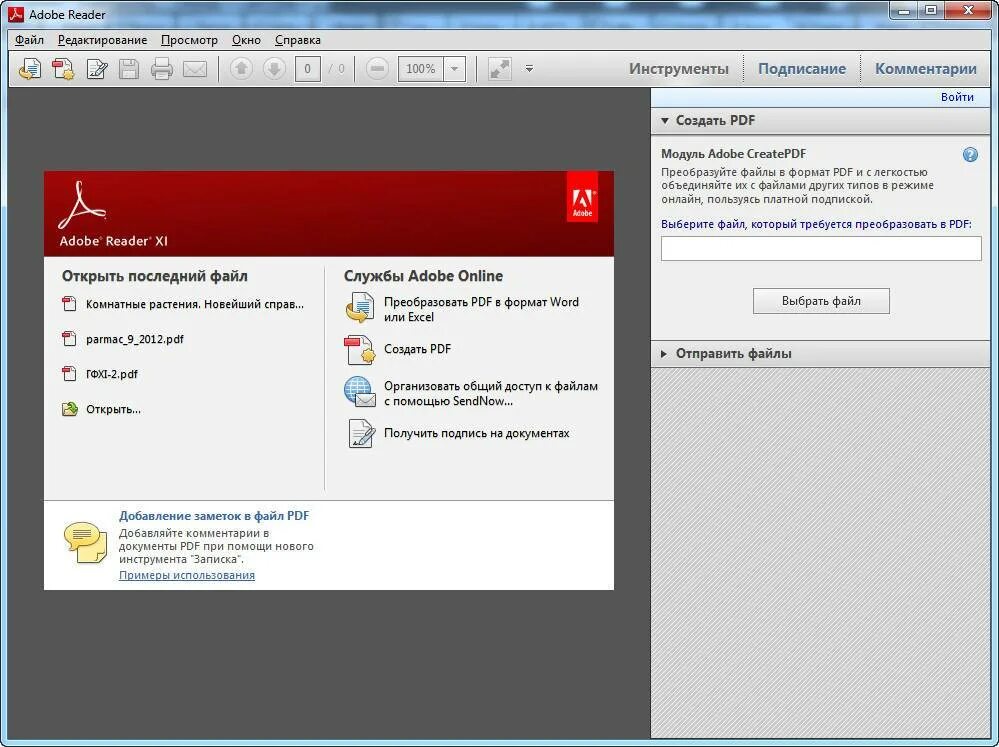Click the Выбрать файл button

(x=821, y=301)
